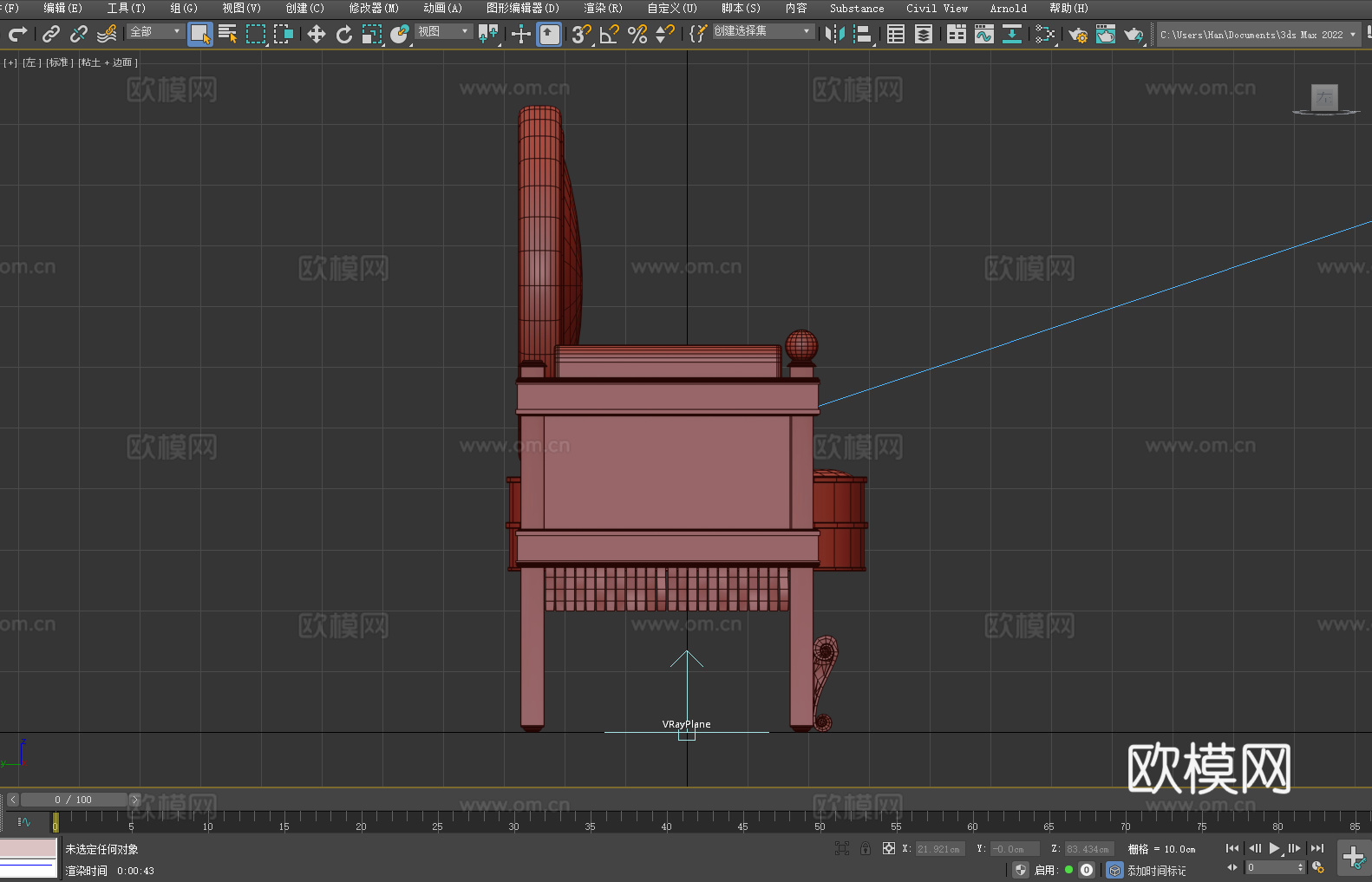Select the Unlink selection tool

coord(79,34)
